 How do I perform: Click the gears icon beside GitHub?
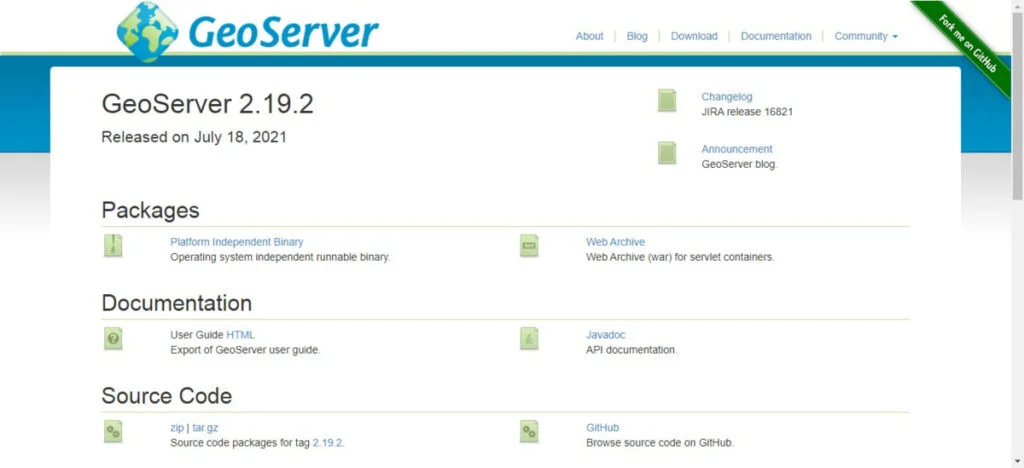tap(529, 431)
